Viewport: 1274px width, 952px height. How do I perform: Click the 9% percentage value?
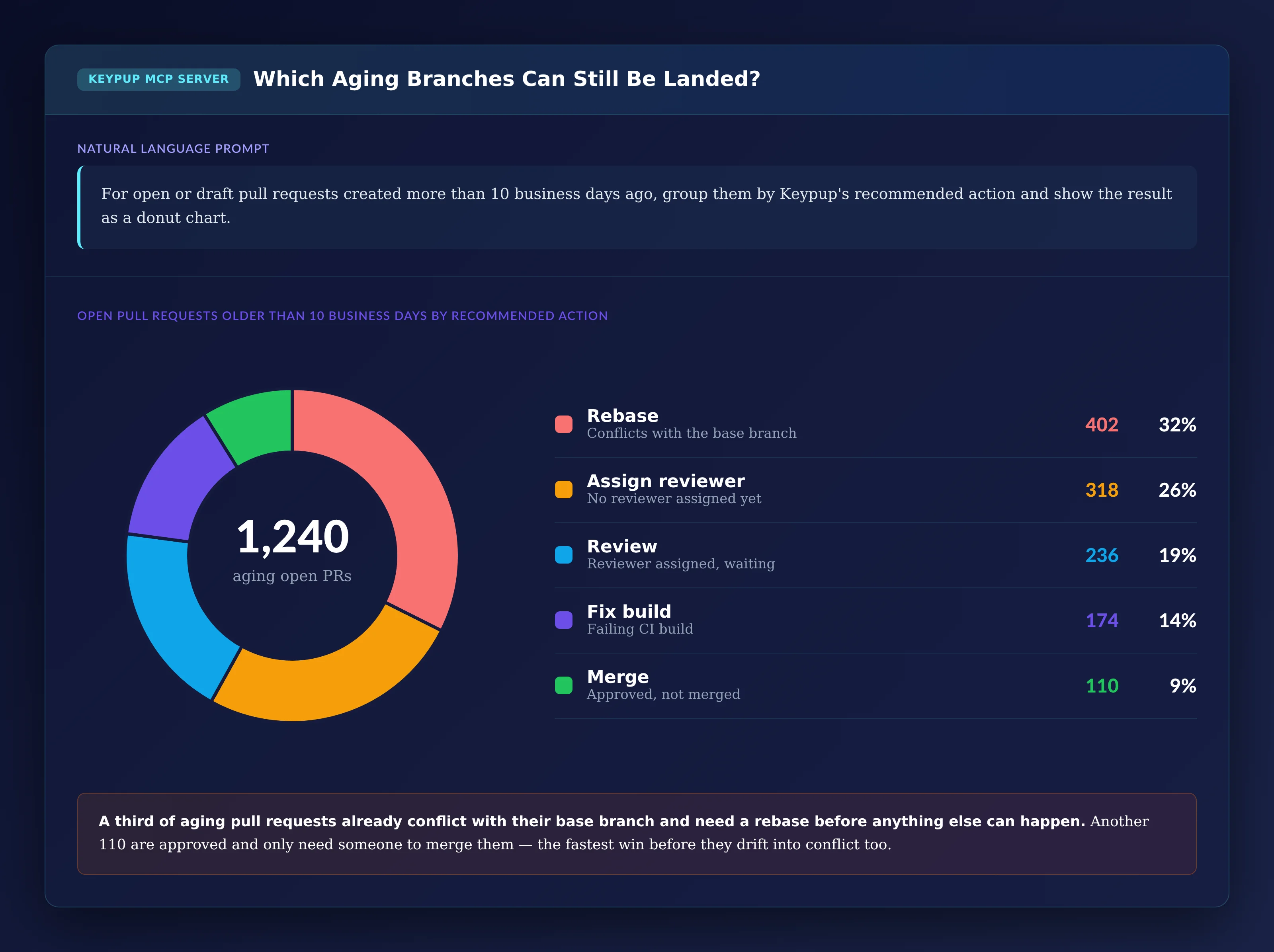pyautogui.click(x=1183, y=686)
